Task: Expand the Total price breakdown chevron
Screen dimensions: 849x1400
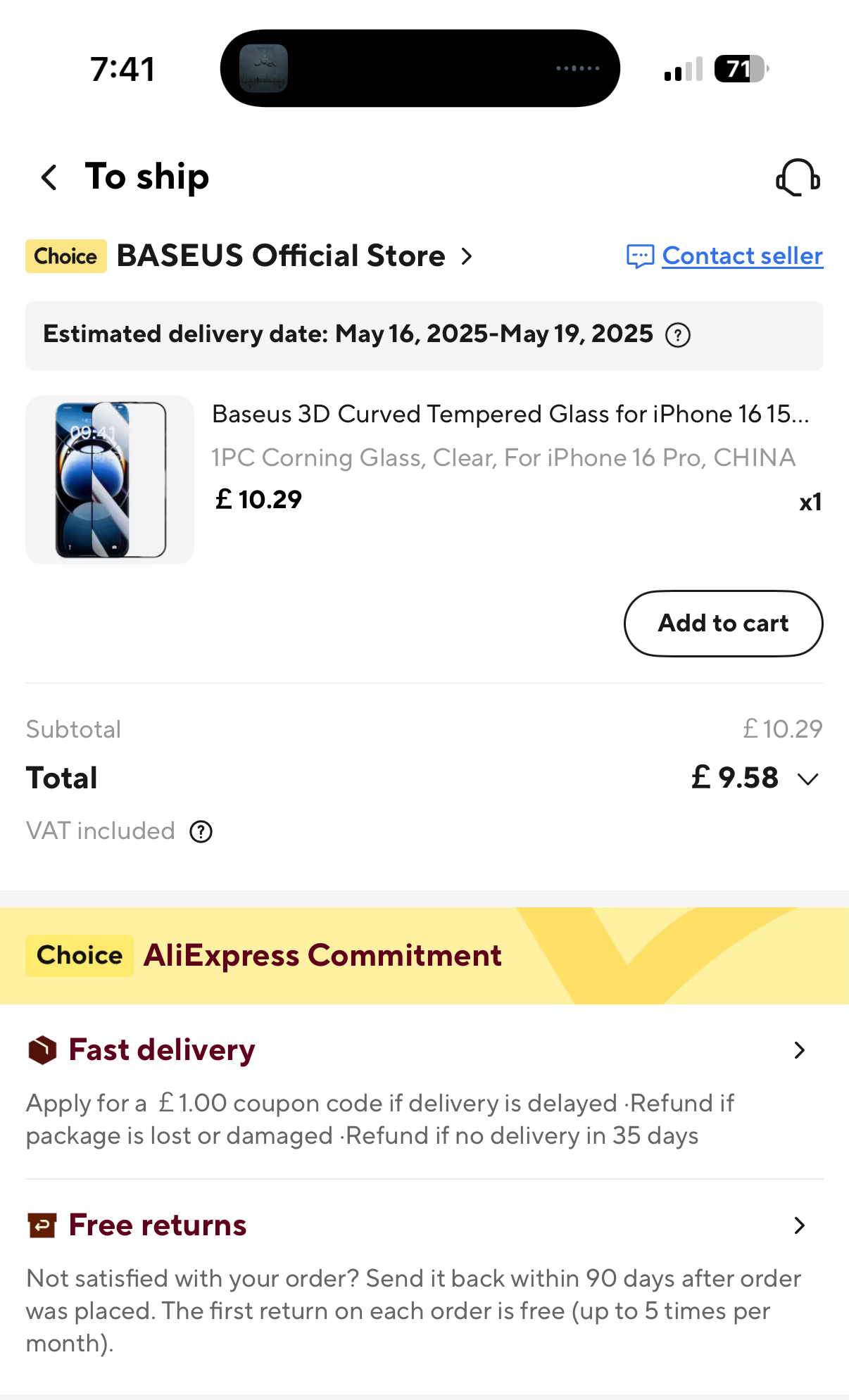Action: [808, 779]
